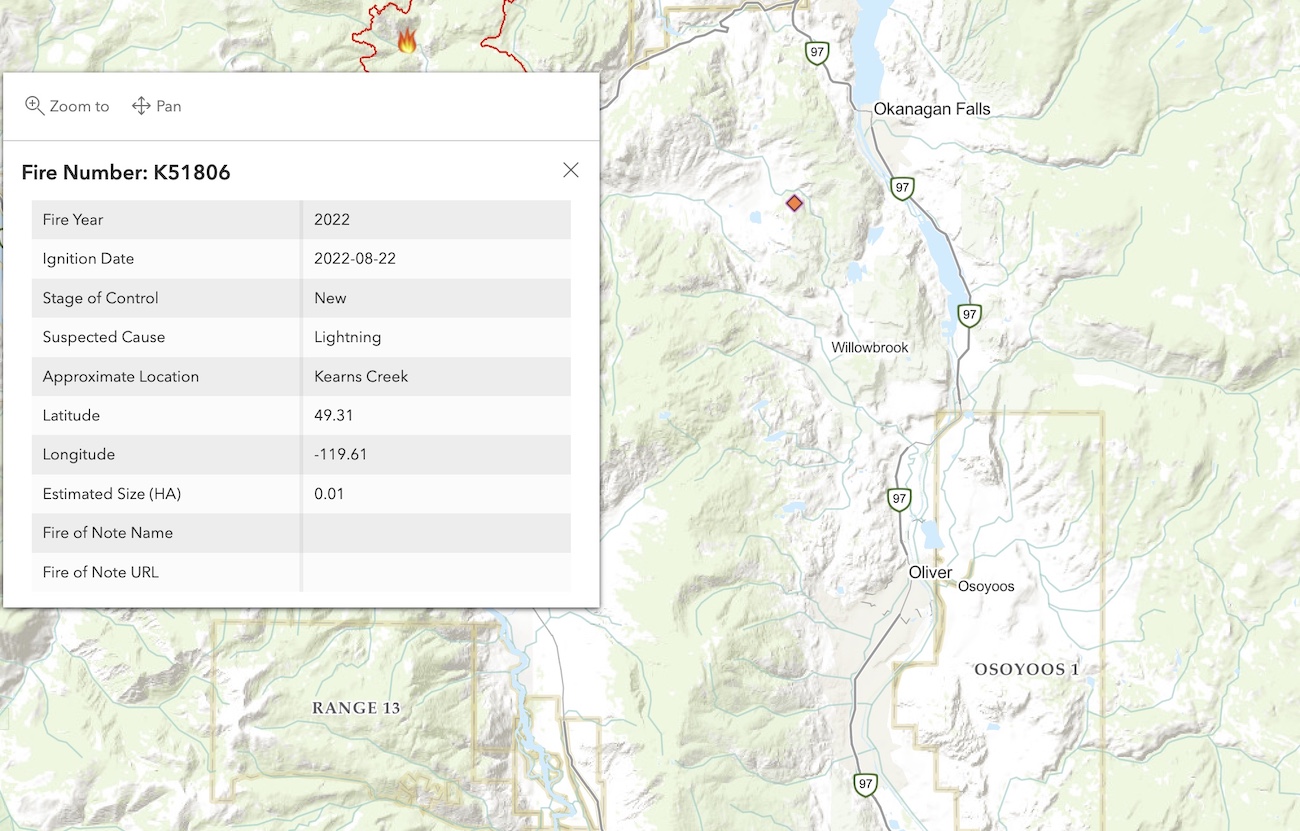Activate the Zoom to action in the popup
The image size is (1300, 831).
coord(67,105)
